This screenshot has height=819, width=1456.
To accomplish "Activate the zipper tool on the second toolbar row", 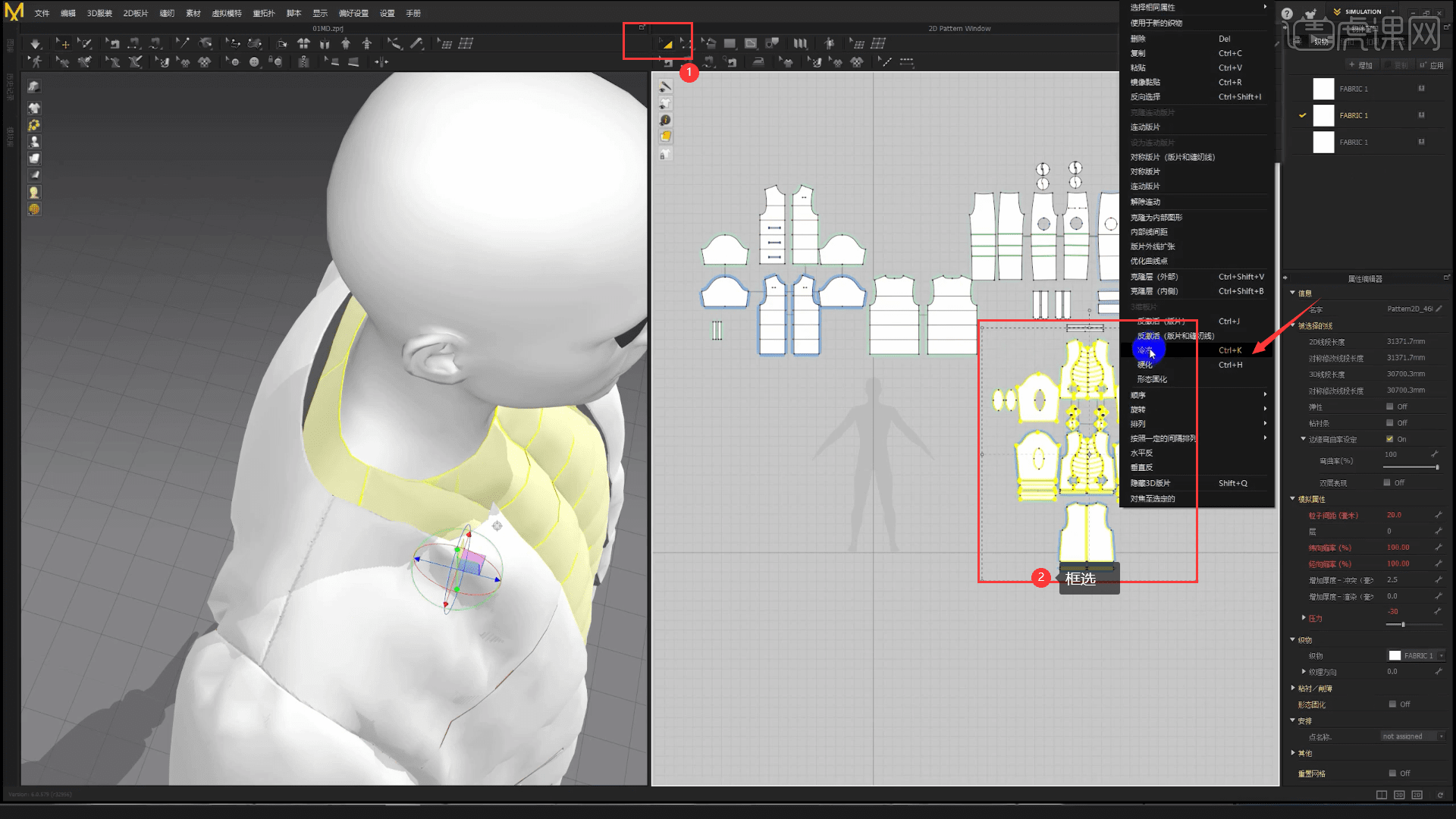I will coord(303,61).
